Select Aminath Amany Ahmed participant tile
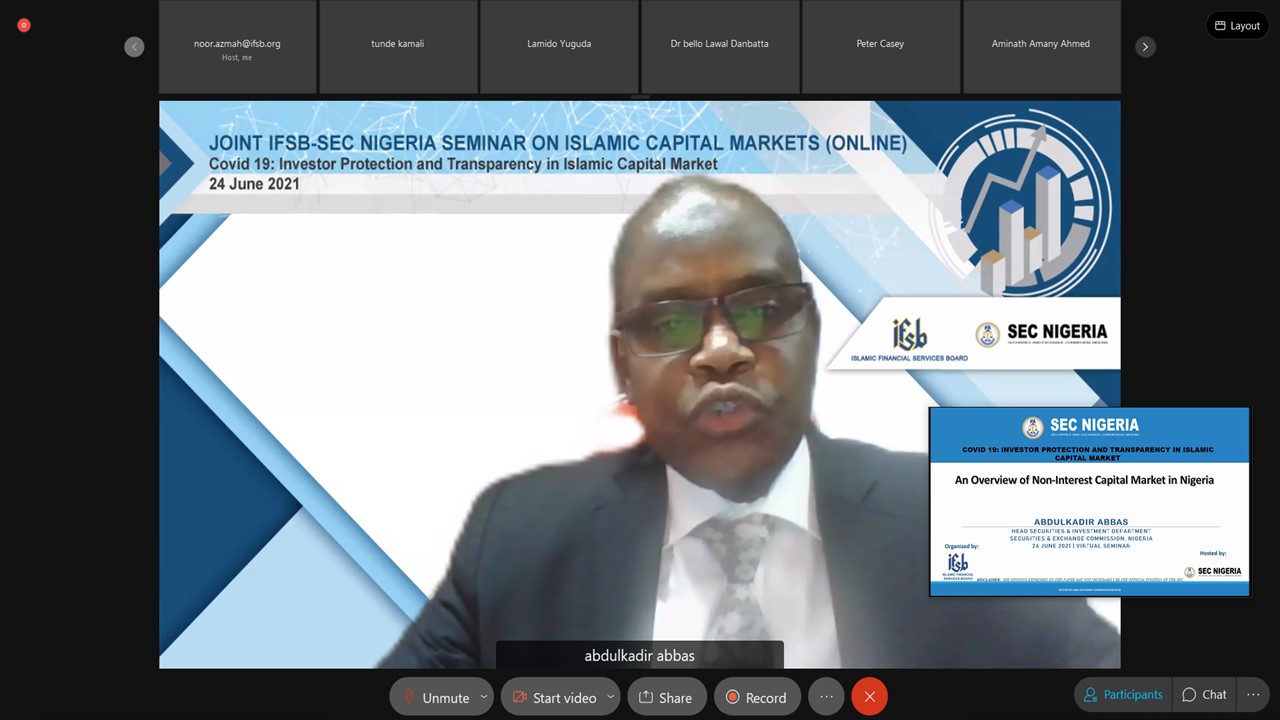Viewport: 1280px width, 720px height. [x=1041, y=47]
